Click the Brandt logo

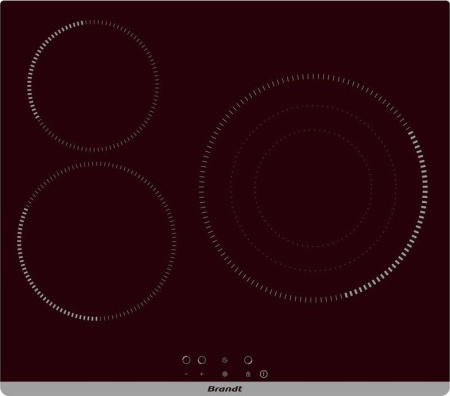[225, 389]
